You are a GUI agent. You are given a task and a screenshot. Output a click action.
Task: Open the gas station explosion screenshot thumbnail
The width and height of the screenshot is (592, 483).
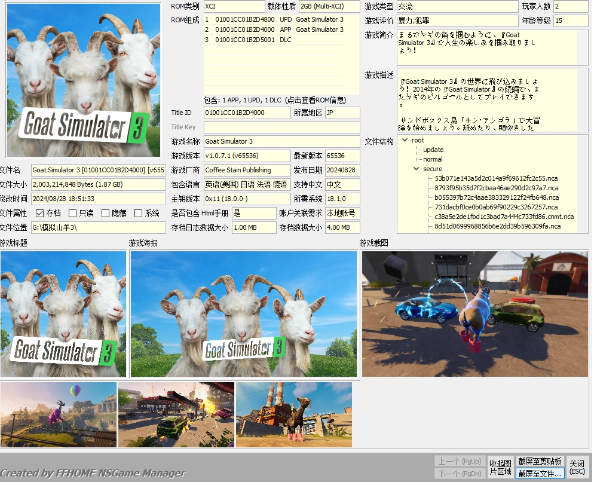176,414
